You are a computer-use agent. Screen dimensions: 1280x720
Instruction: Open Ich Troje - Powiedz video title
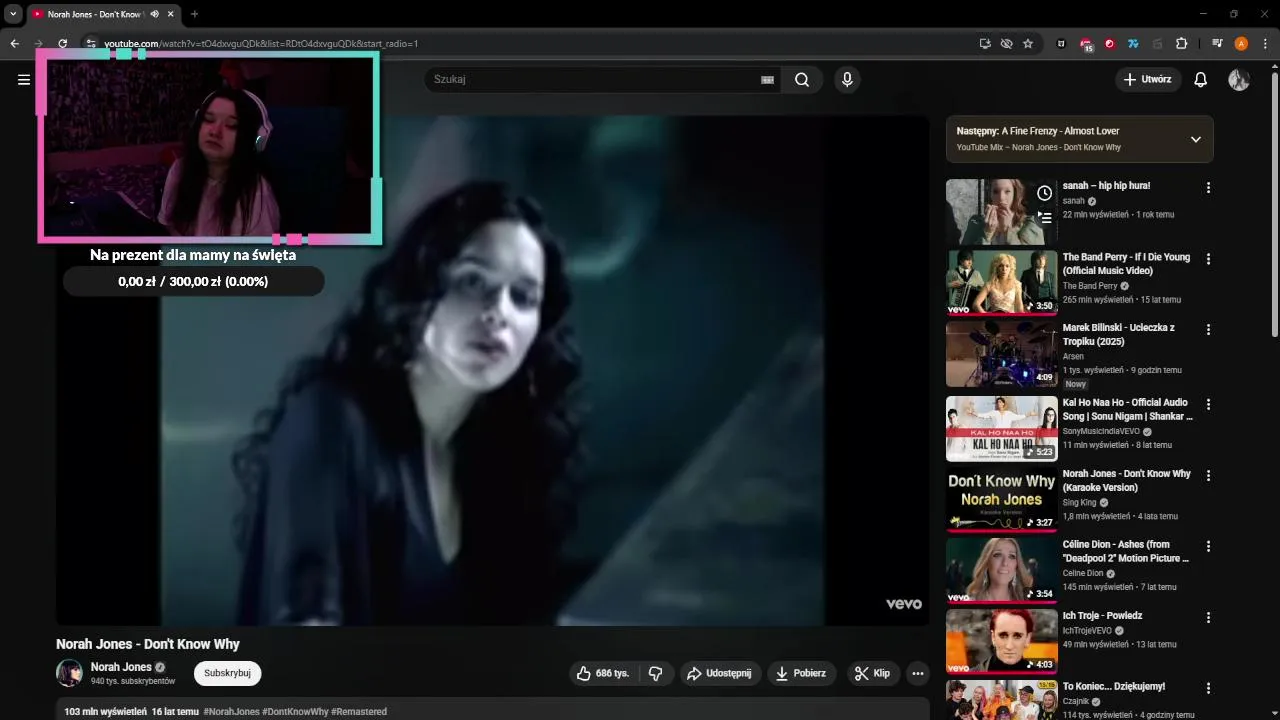tap(1102, 616)
